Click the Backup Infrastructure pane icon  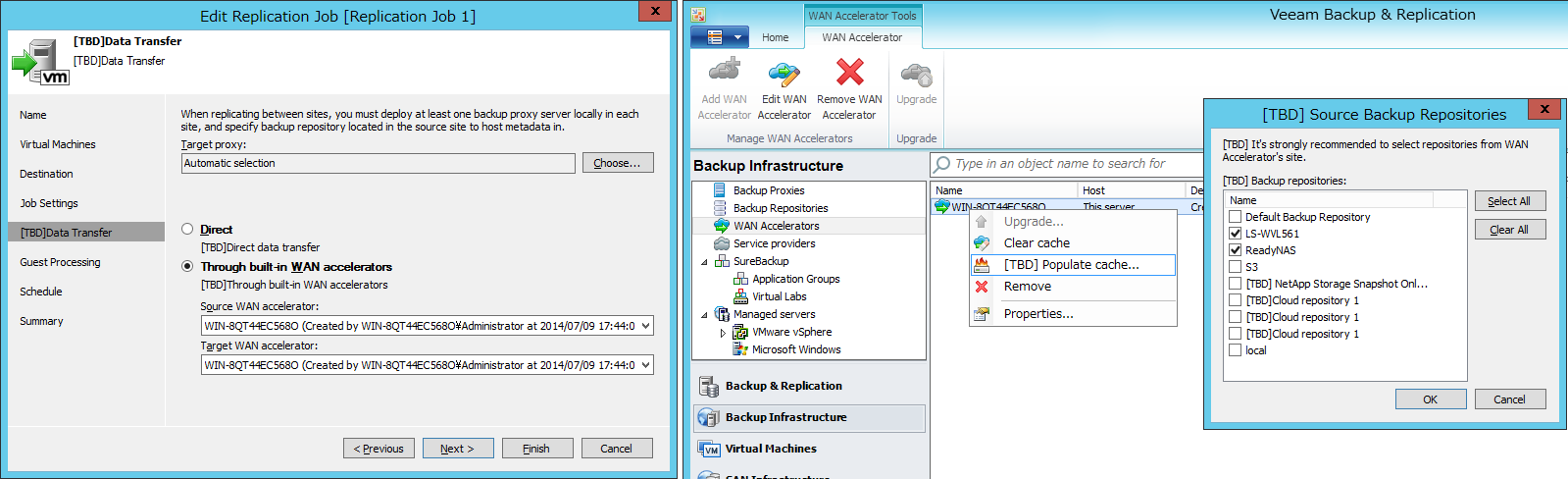point(708,417)
